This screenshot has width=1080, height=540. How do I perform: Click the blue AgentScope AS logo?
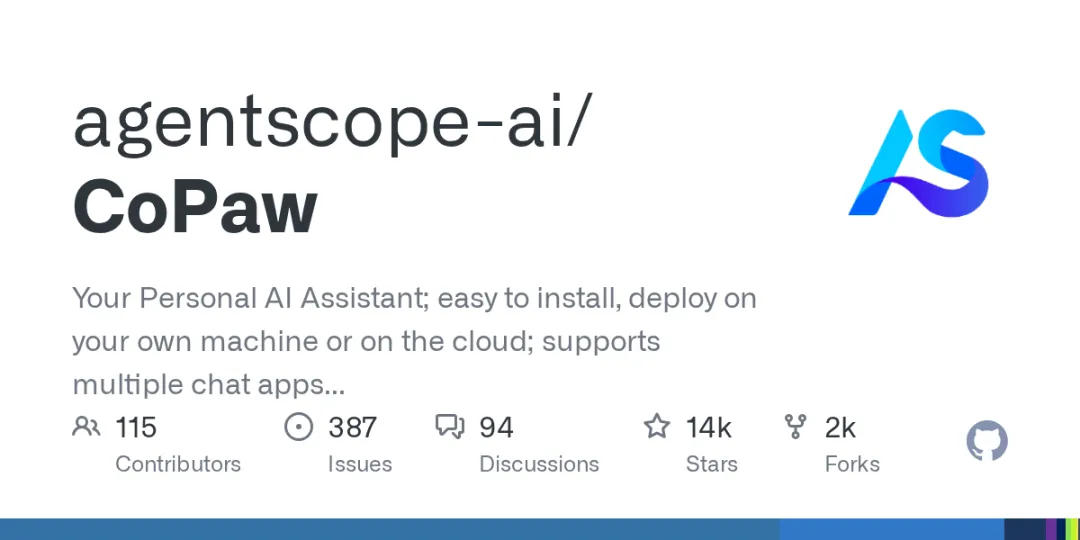(x=918, y=163)
